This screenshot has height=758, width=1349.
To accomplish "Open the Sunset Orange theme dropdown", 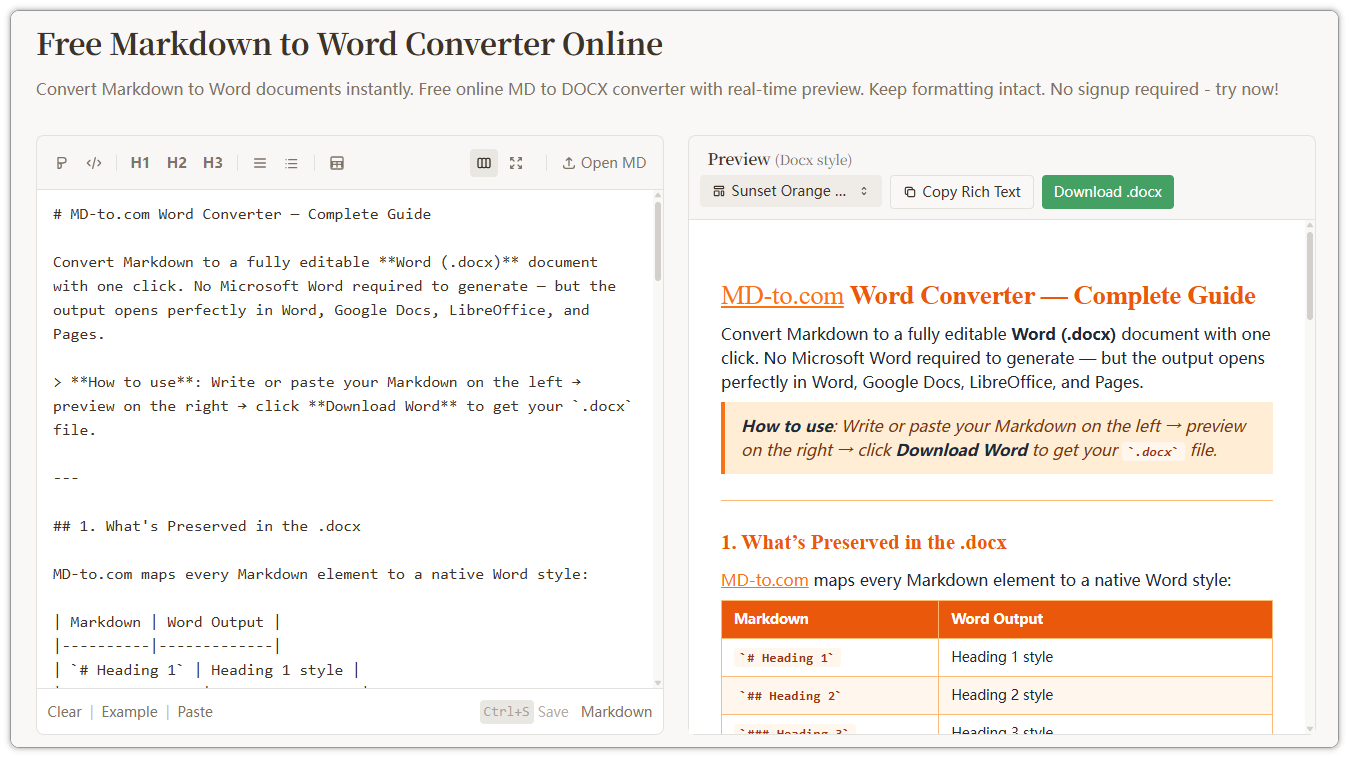I will click(x=790, y=191).
